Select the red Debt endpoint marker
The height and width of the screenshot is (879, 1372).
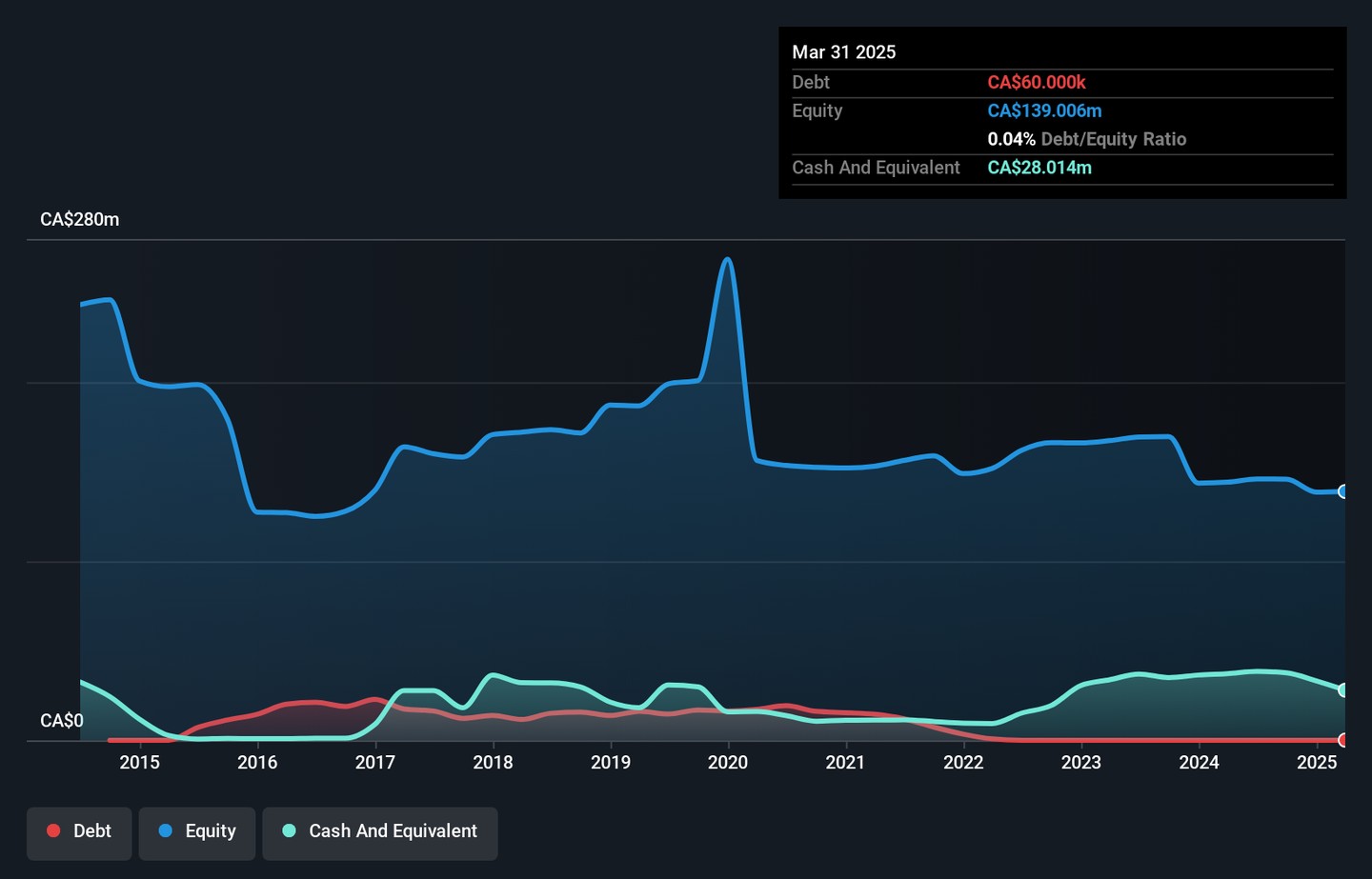point(1343,740)
